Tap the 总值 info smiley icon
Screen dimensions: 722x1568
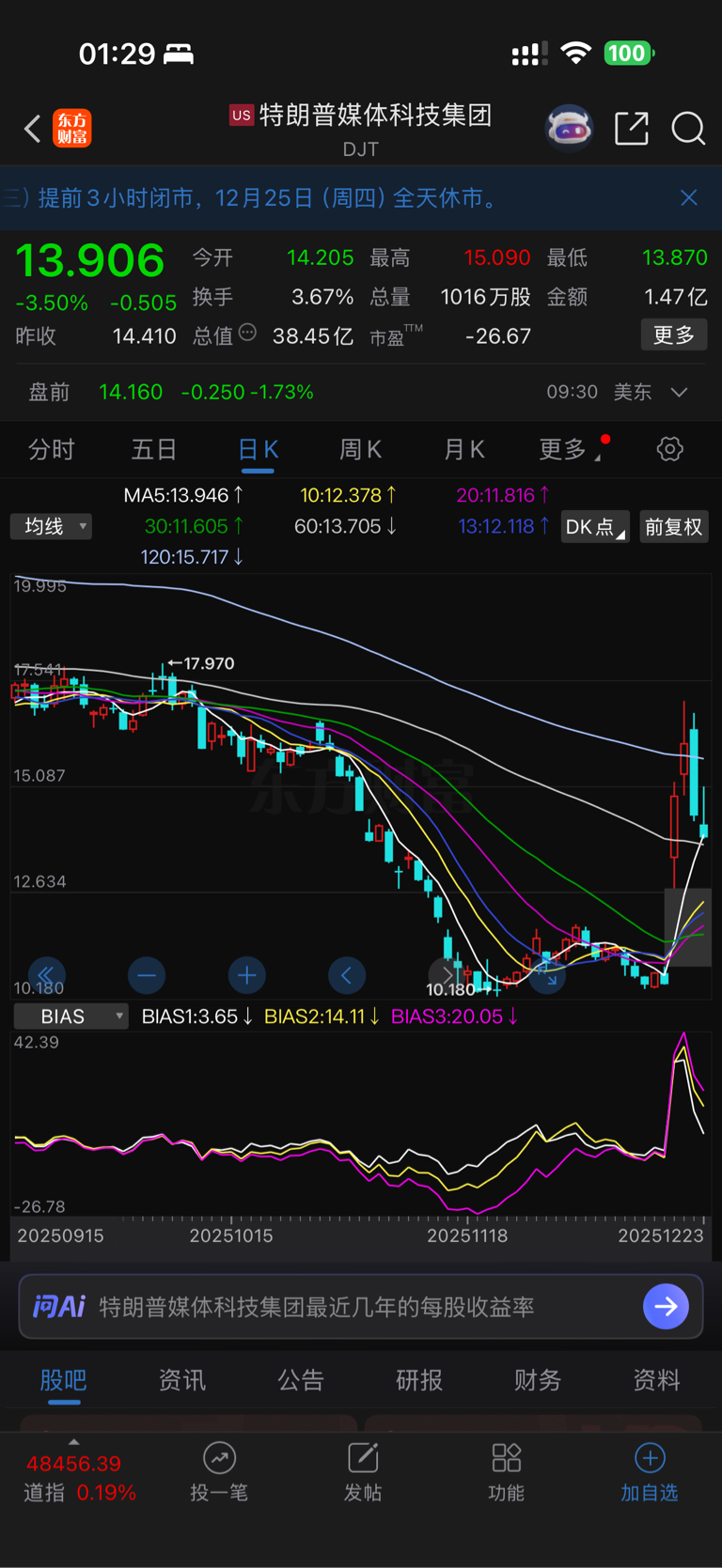tap(247, 333)
